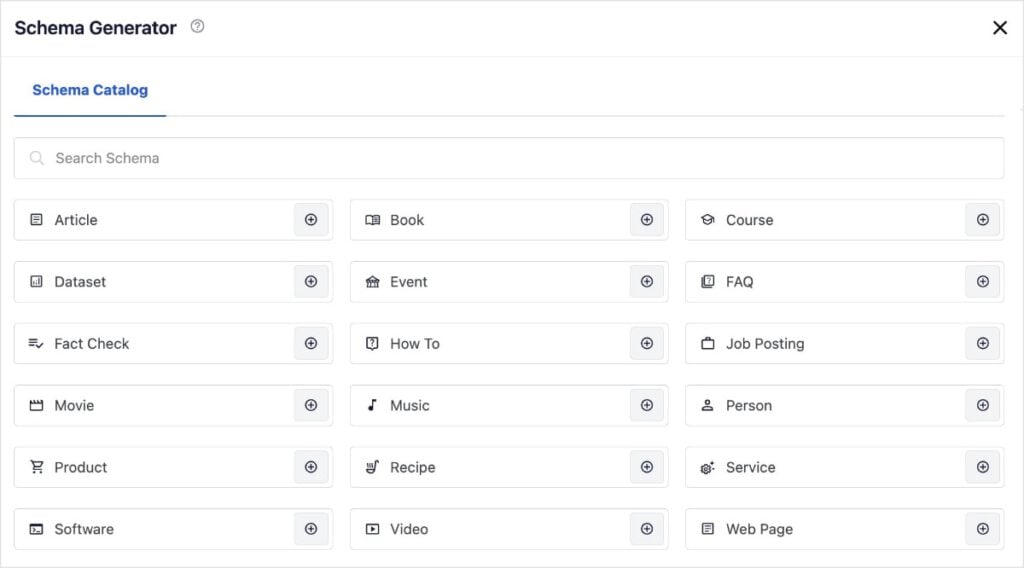The width and height of the screenshot is (1024, 568).
Task: Add the Recipe schema with its plus icon
Action: point(647,467)
